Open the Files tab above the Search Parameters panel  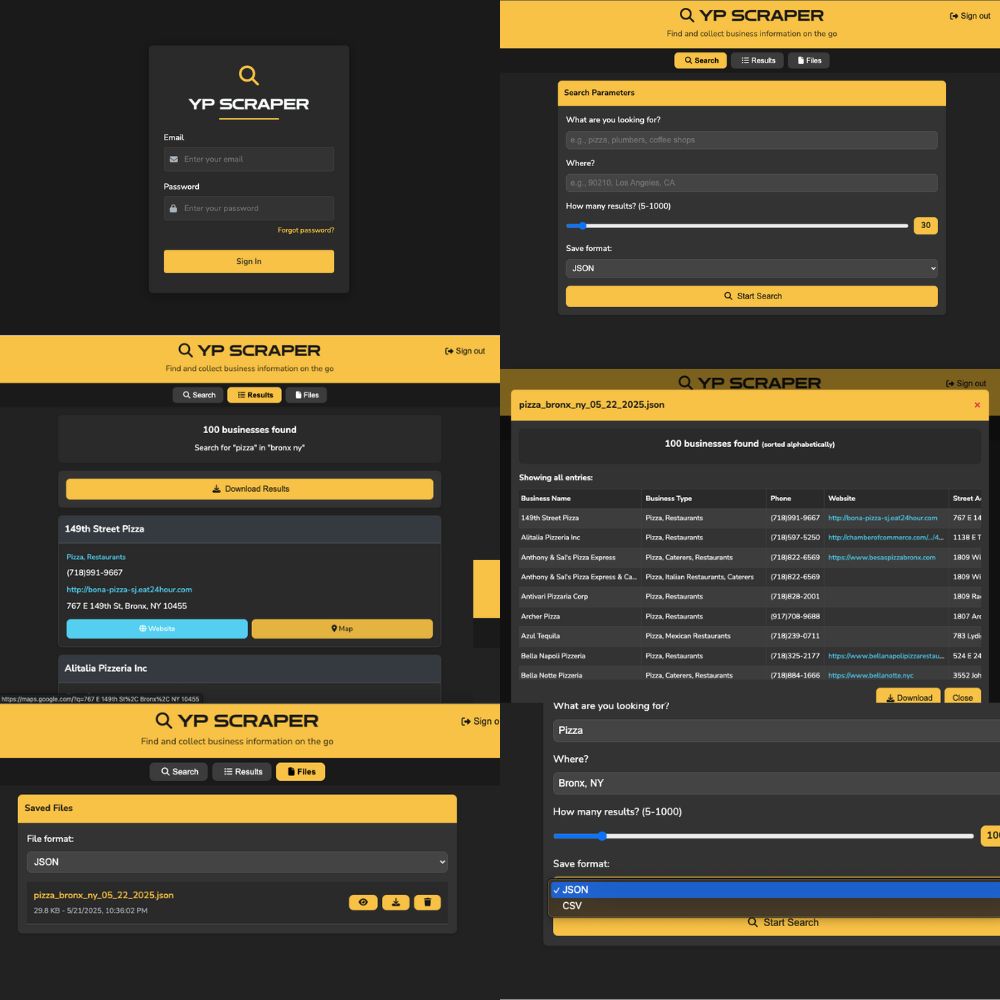(x=809, y=61)
